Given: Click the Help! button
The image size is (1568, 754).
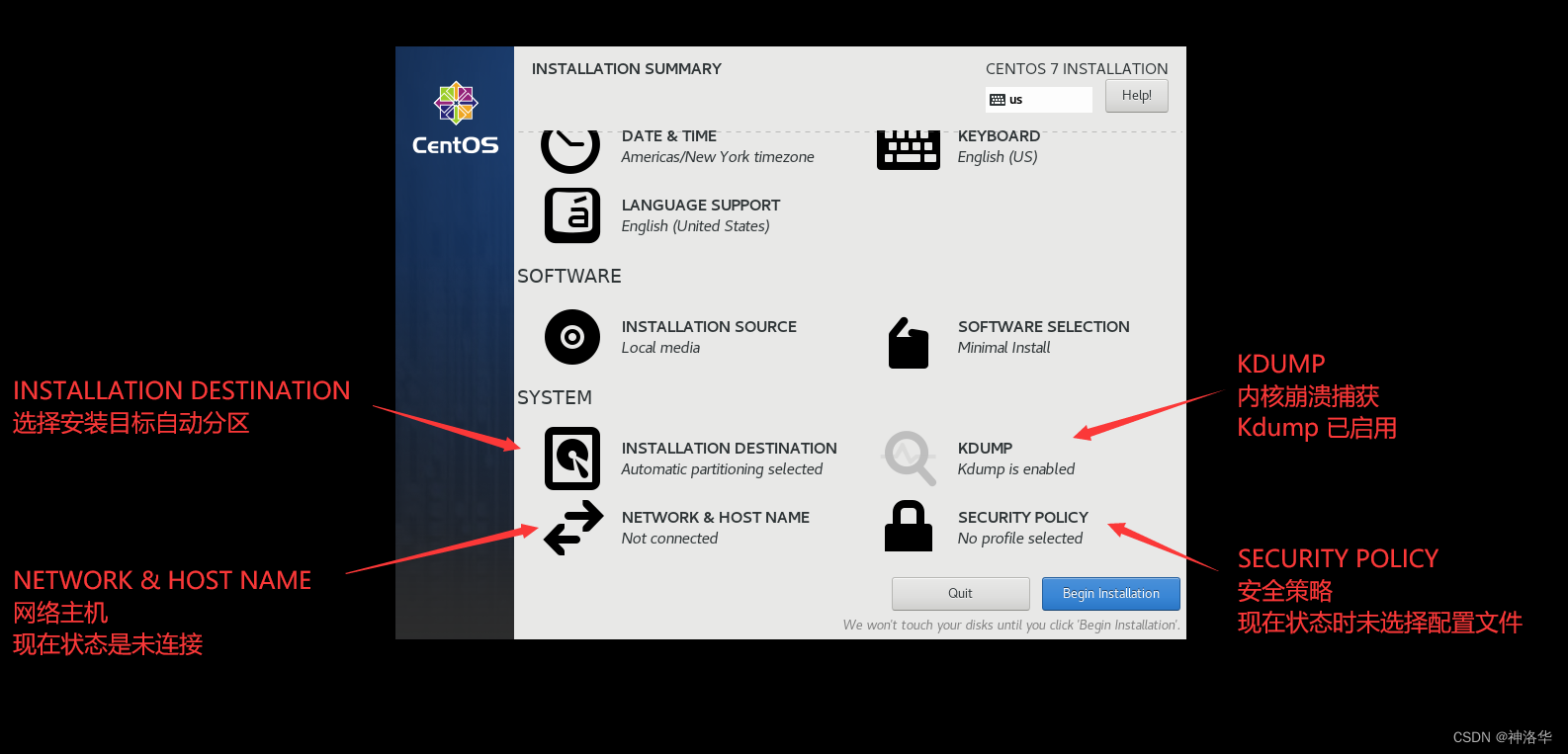Looking at the screenshot, I should click(1137, 96).
